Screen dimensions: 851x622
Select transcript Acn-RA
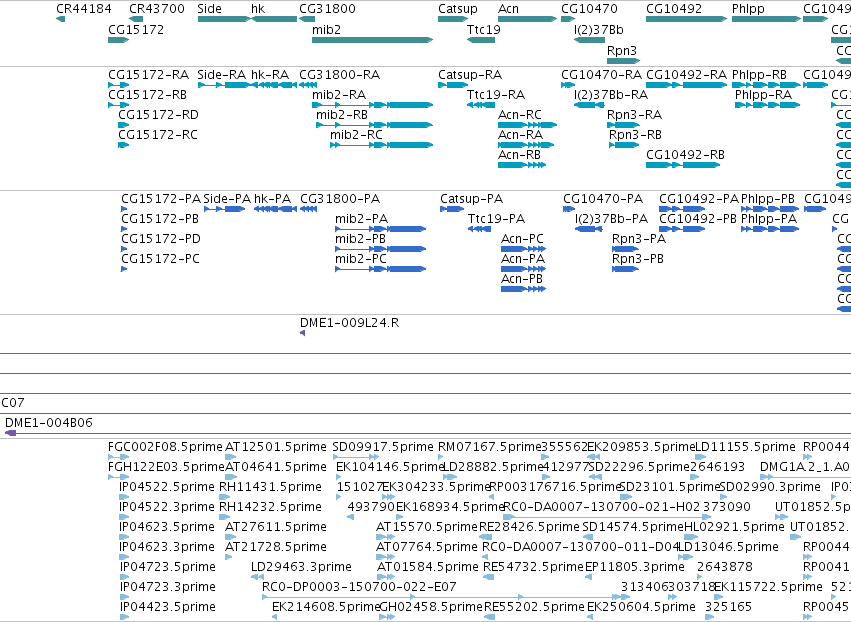pyautogui.click(x=520, y=135)
